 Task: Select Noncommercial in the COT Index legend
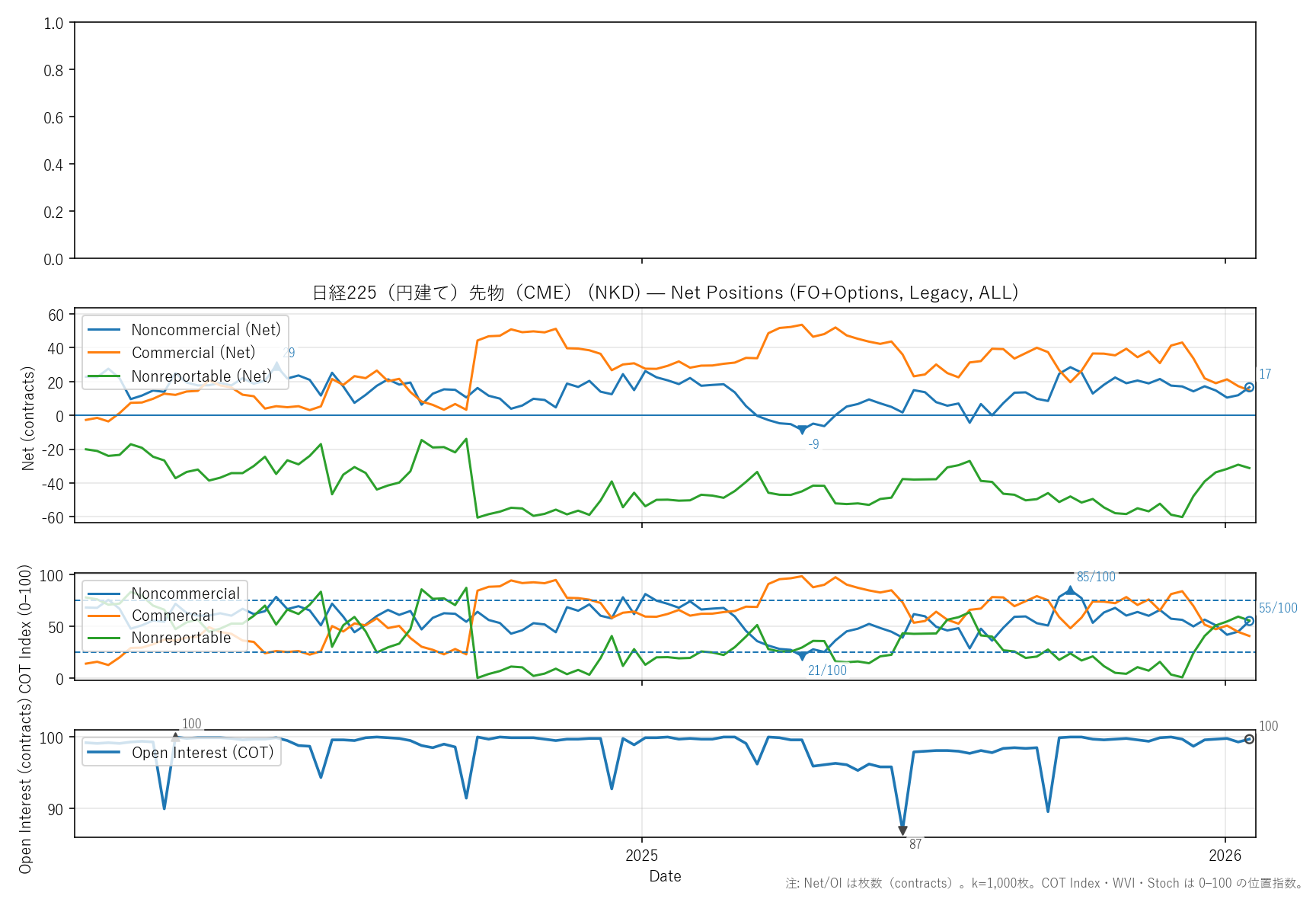185,593
